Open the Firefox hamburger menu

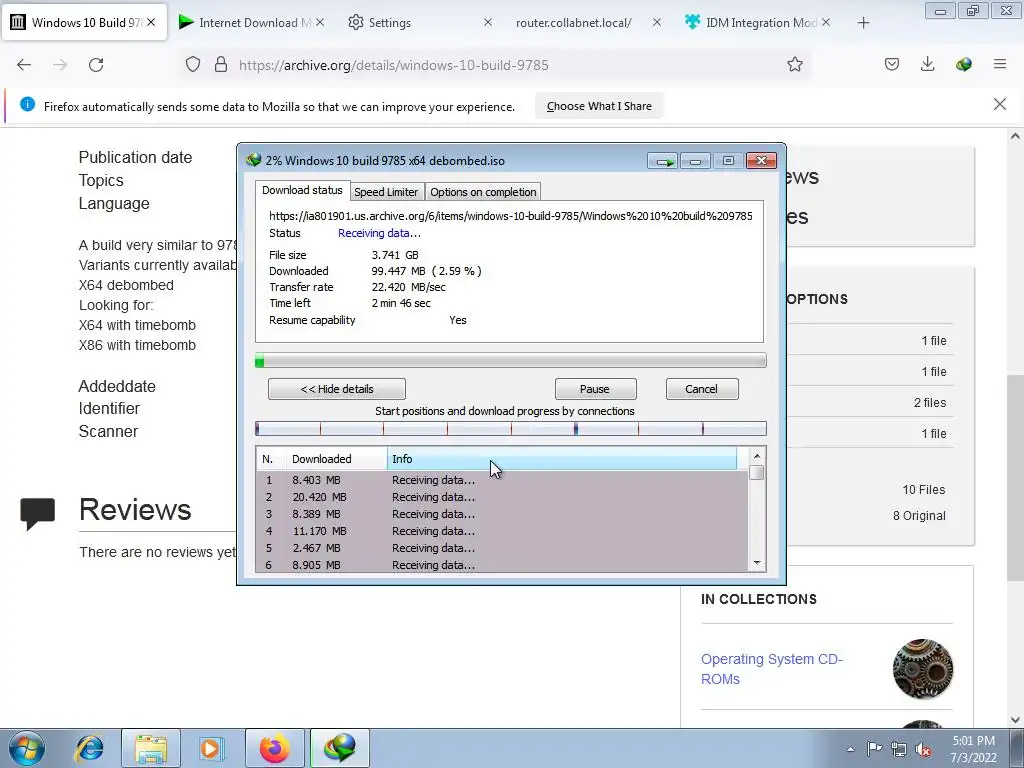[1000, 64]
